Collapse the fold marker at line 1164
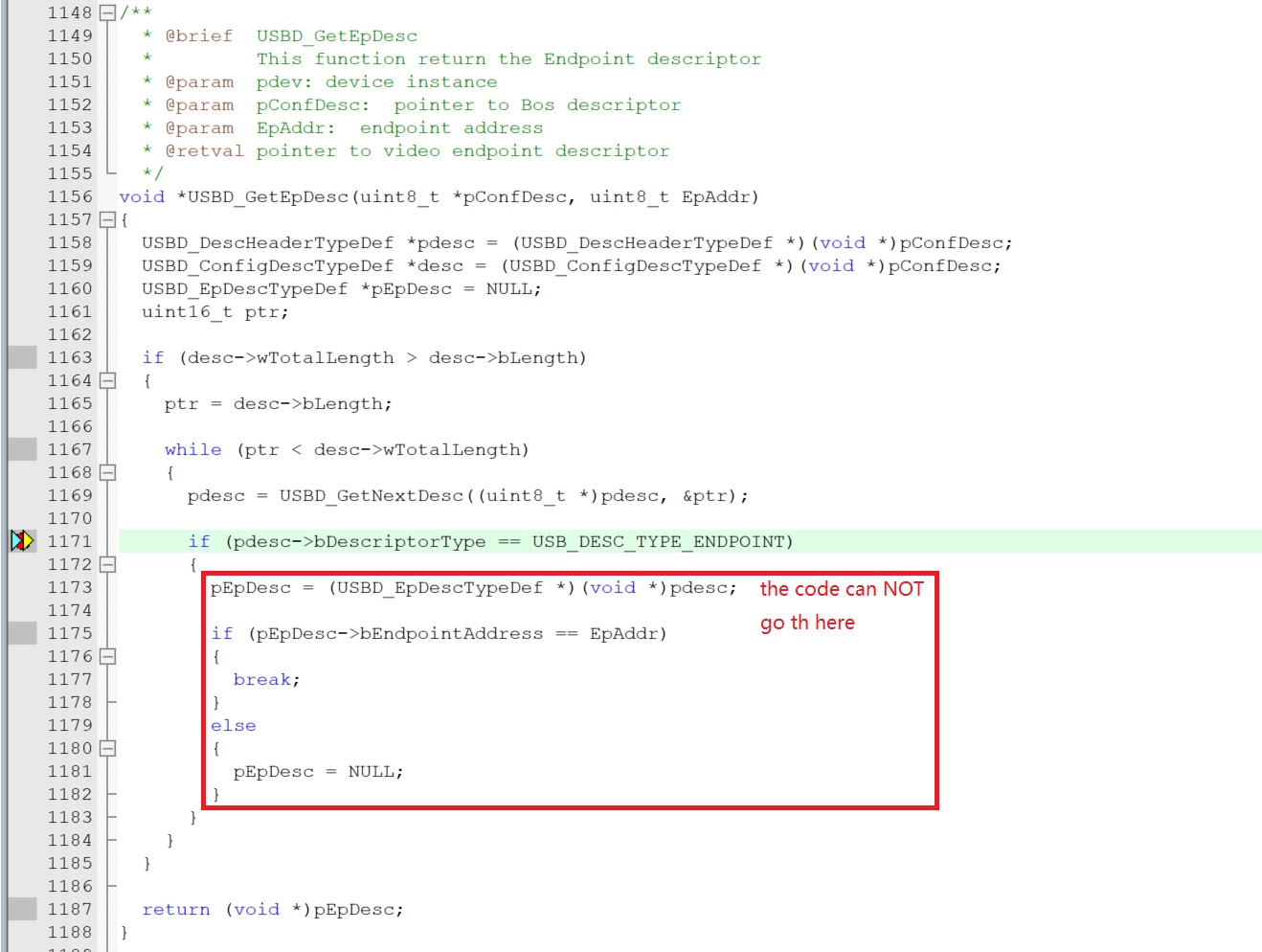The image size is (1262, 952). click(107, 379)
